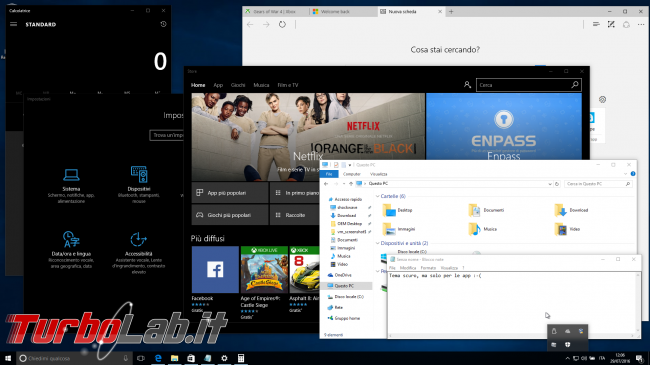Expand the Explorer ribbon chevron
The width and height of the screenshot is (650, 365).
click(625, 174)
